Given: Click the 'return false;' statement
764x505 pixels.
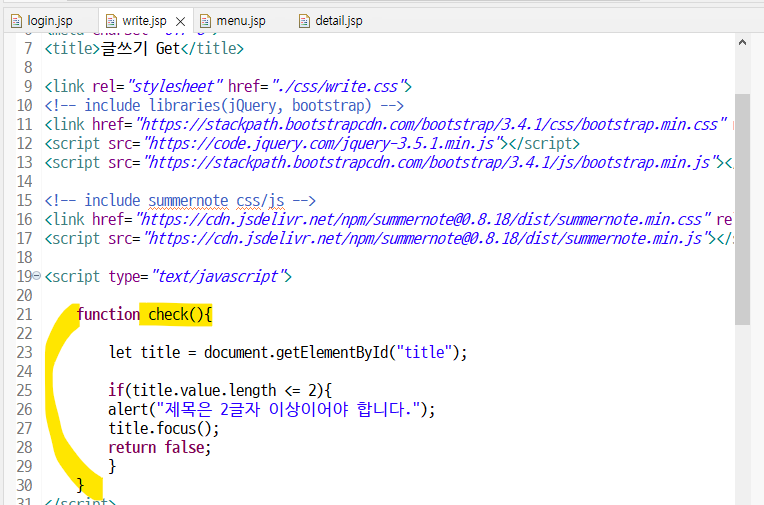Looking at the screenshot, I should (x=159, y=447).
